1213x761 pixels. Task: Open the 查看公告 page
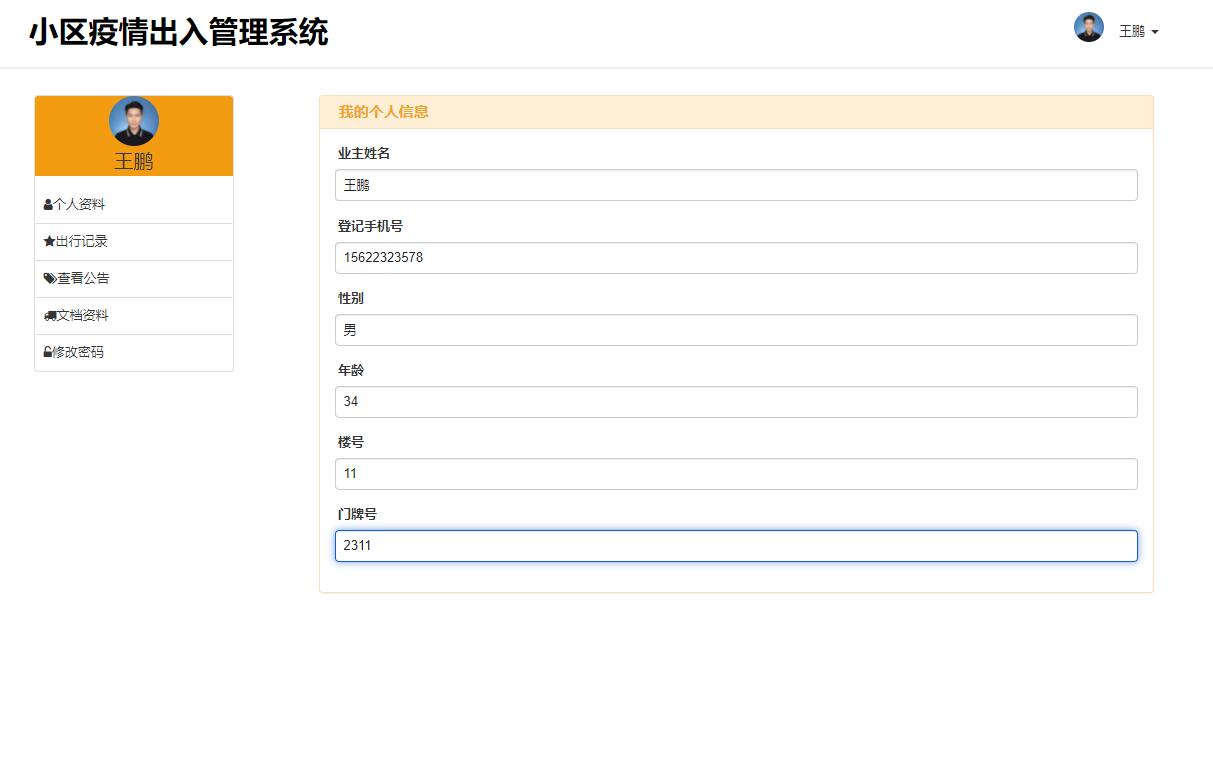[x=83, y=278]
